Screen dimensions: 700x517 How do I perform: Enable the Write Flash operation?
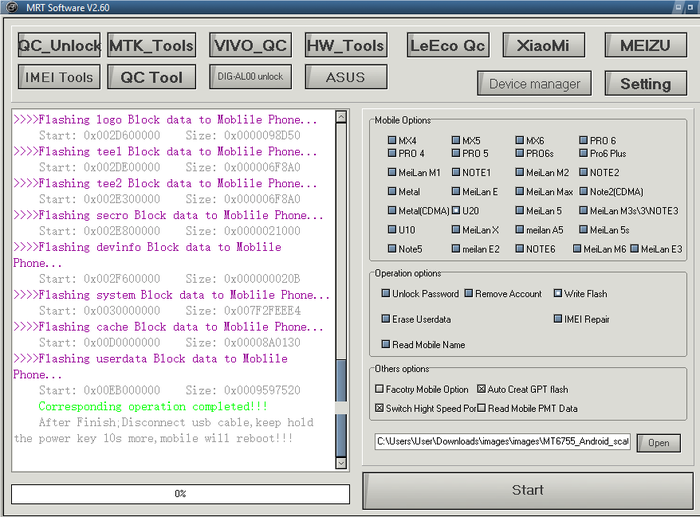[x=558, y=294]
